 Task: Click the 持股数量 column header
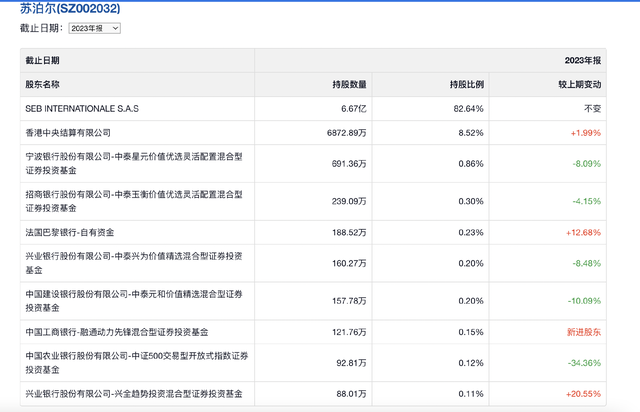[x=349, y=85]
